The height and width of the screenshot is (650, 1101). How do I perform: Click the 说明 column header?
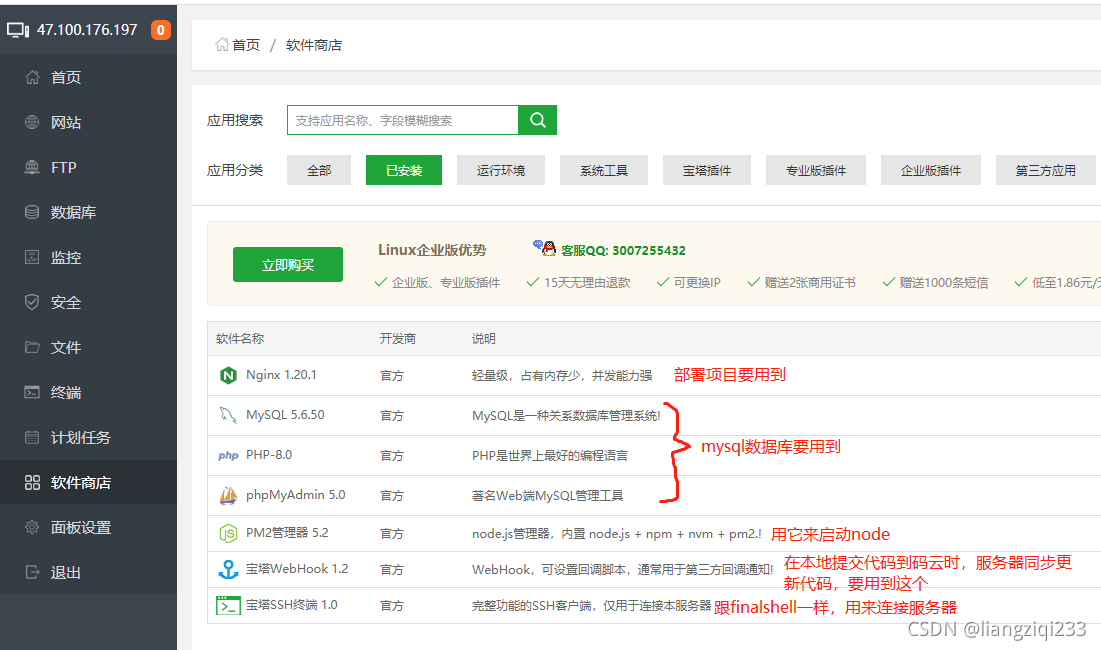click(x=484, y=338)
